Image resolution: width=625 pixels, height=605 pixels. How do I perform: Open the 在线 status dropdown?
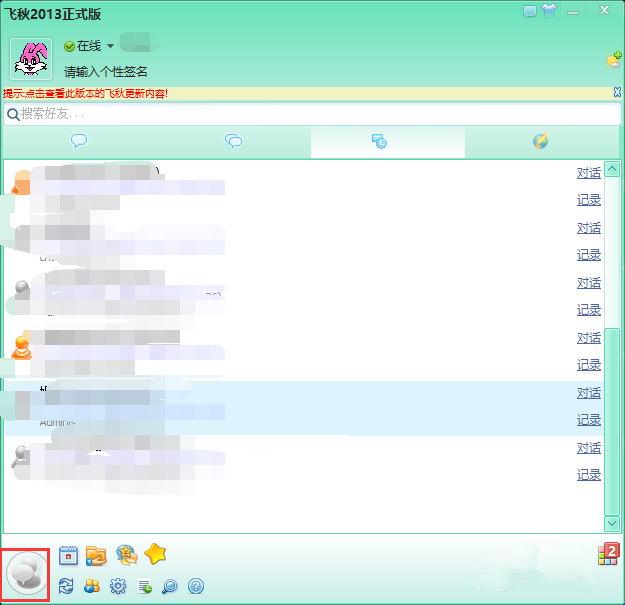point(89,46)
